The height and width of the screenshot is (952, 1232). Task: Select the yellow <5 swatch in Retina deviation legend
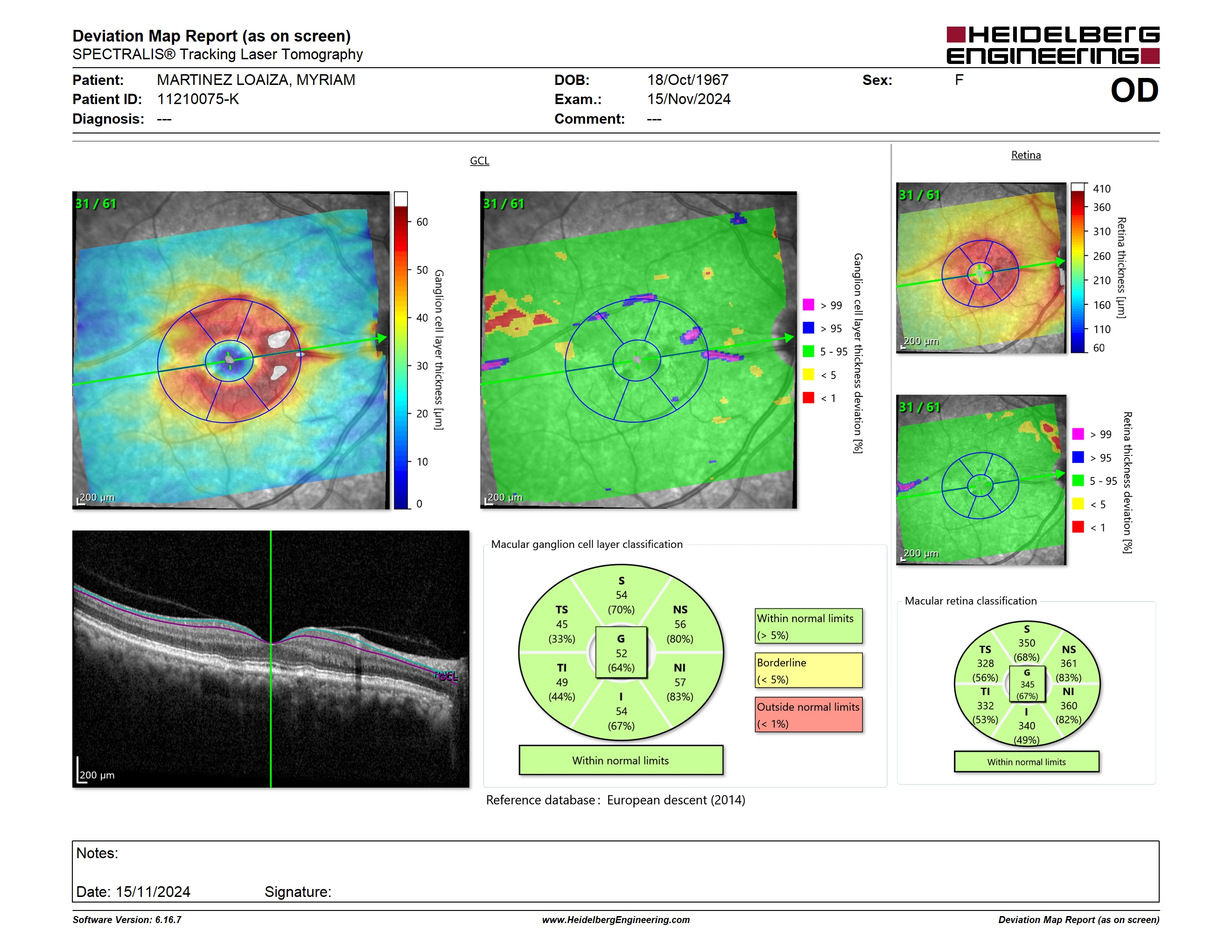(x=1078, y=504)
